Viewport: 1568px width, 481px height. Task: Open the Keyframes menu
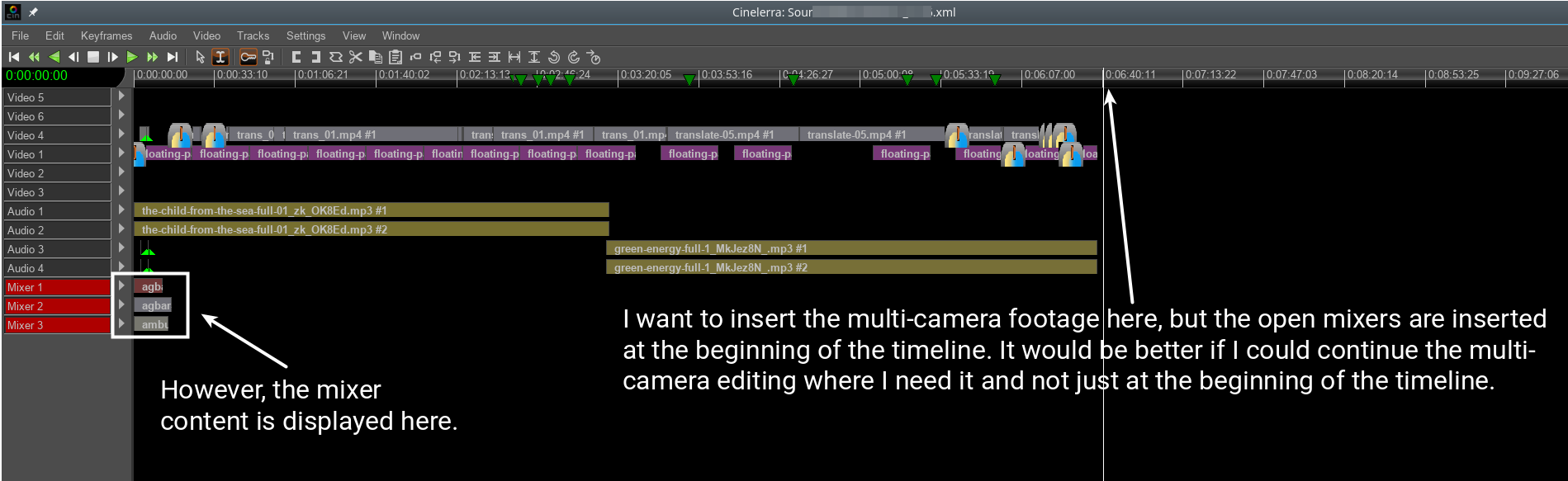[x=106, y=35]
